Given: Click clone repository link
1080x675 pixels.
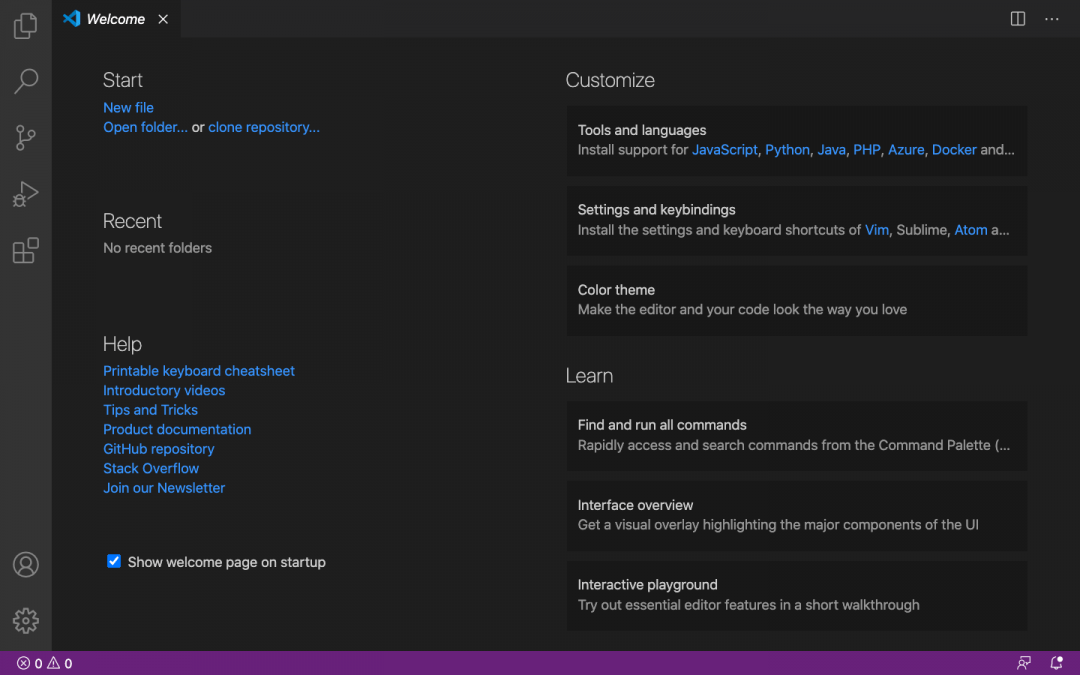Looking at the screenshot, I should (263, 127).
